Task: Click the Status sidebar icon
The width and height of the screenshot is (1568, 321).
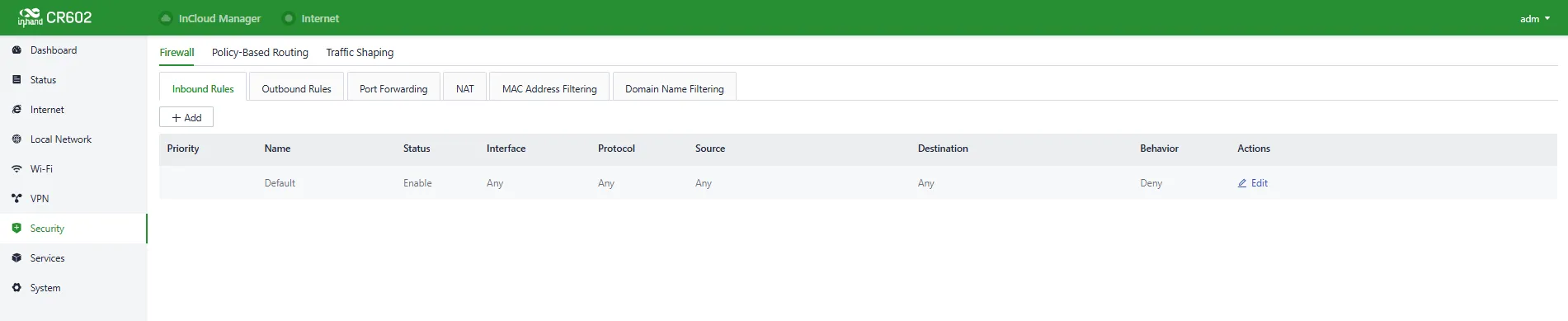Action: point(16,80)
